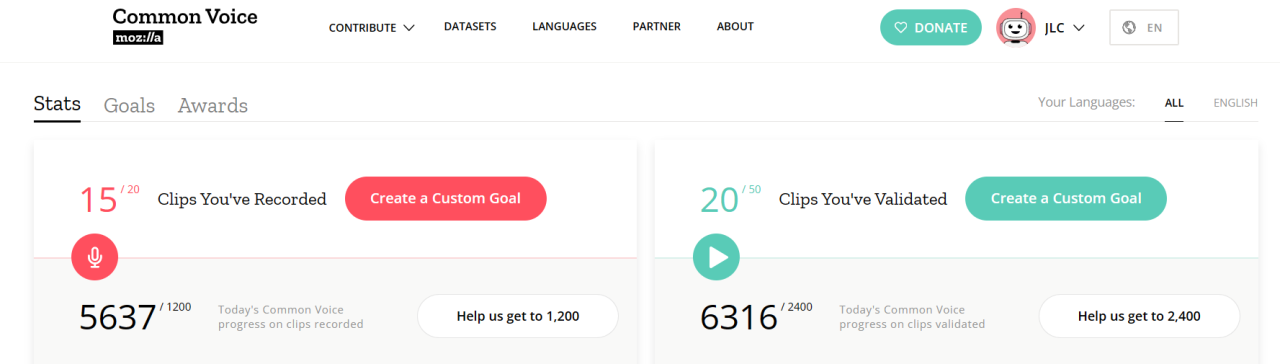The width and height of the screenshot is (1280, 364).
Task: Create a custom goal for validated clips
Action: coord(1066,198)
